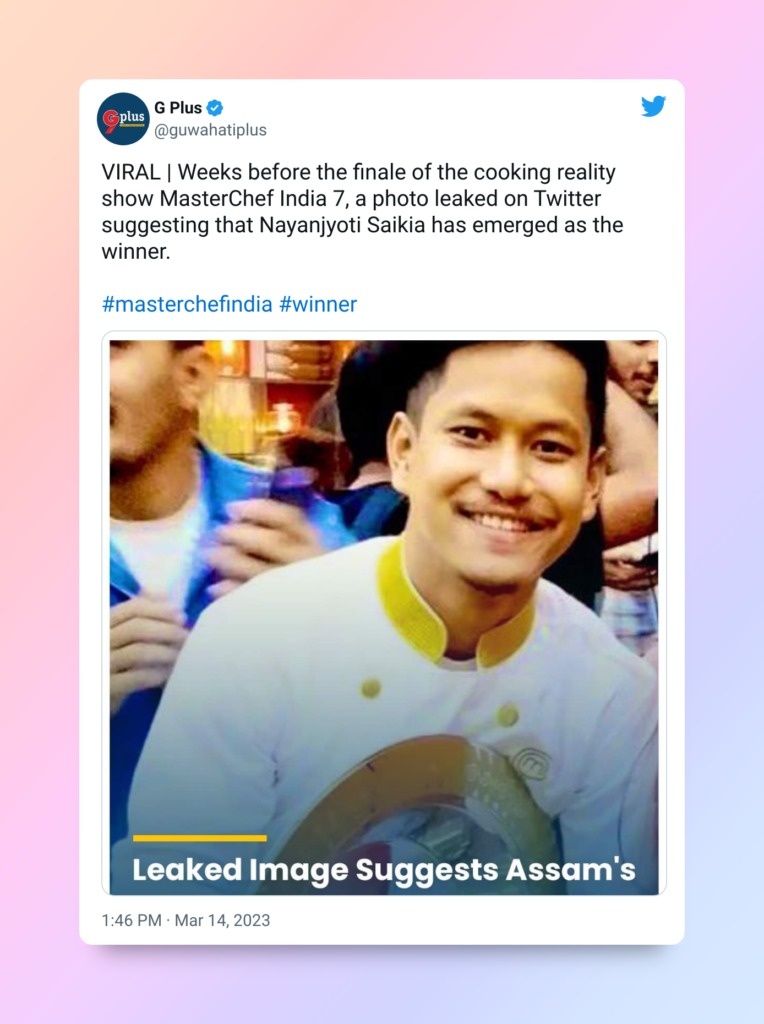Open the G Plus profile avatar

click(123, 118)
